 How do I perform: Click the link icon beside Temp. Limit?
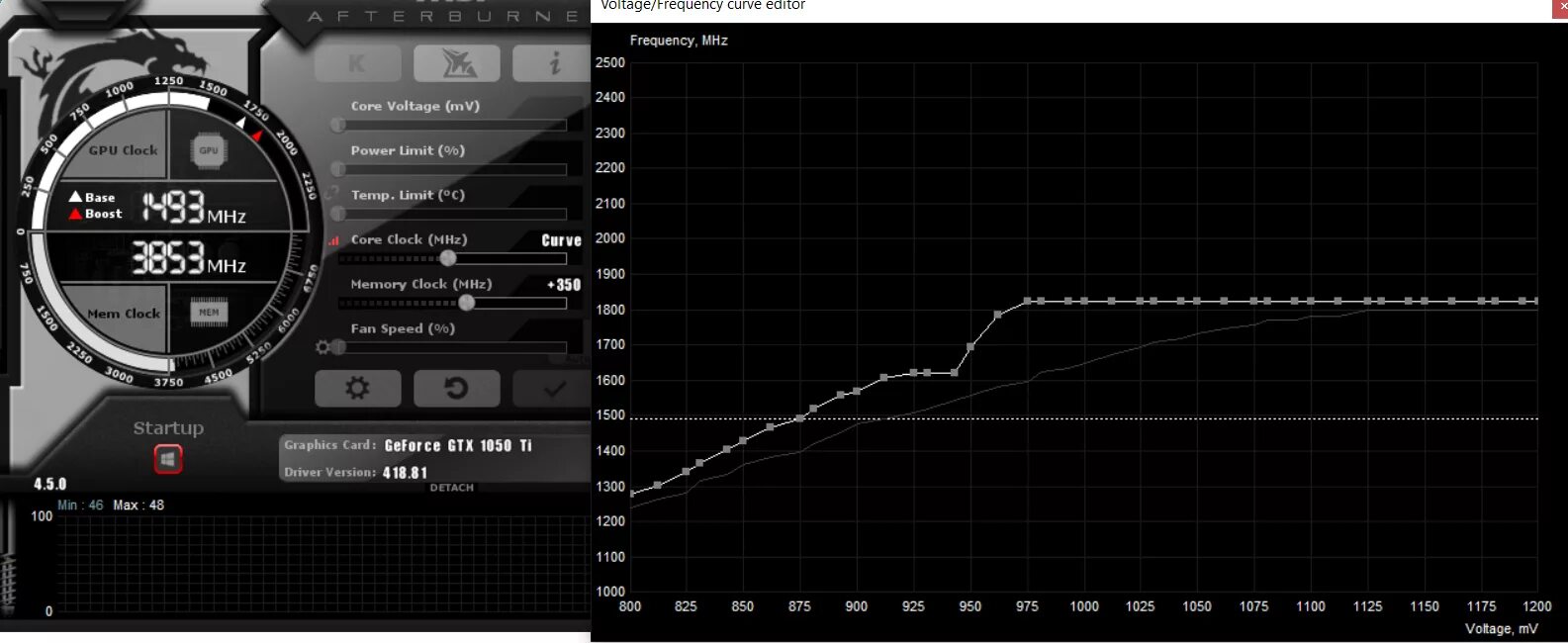[332, 195]
